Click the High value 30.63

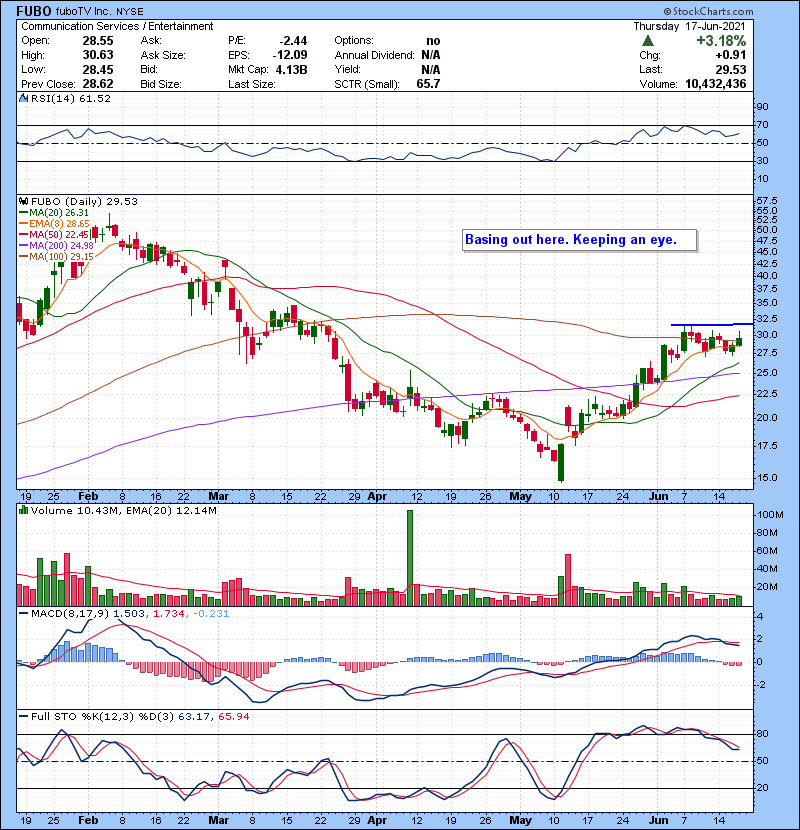(98, 55)
